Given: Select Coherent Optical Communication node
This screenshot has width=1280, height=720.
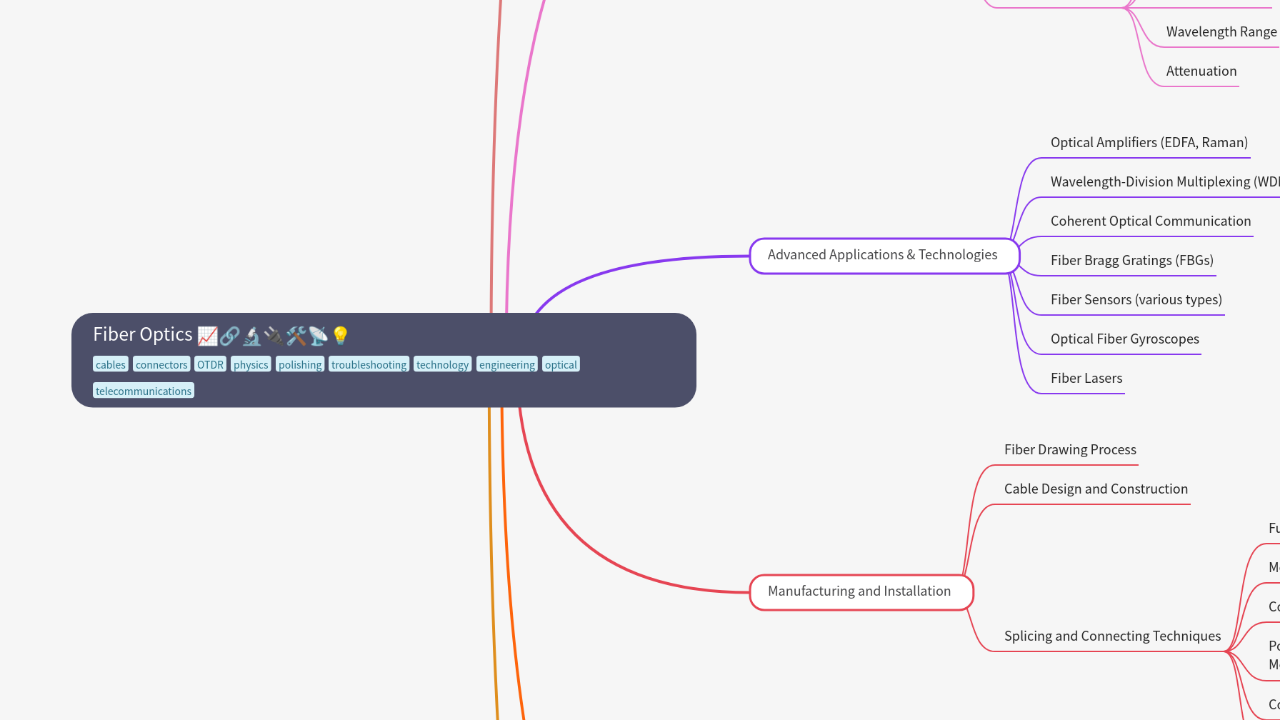Looking at the screenshot, I should point(1151,221).
